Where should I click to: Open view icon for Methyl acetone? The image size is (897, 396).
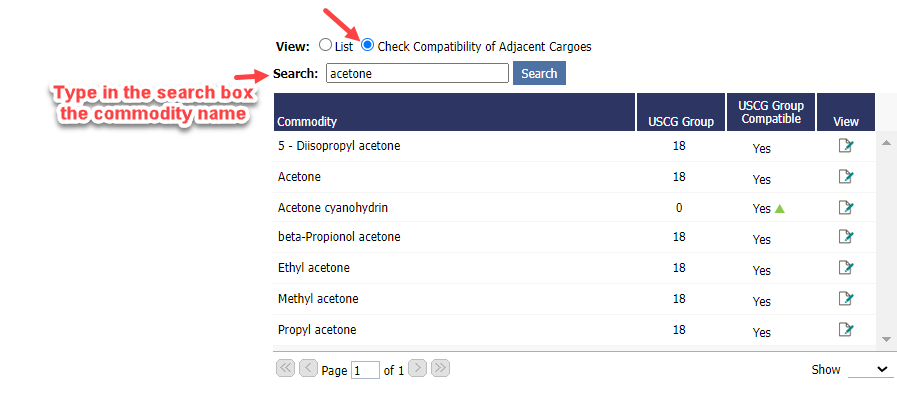[x=846, y=298]
